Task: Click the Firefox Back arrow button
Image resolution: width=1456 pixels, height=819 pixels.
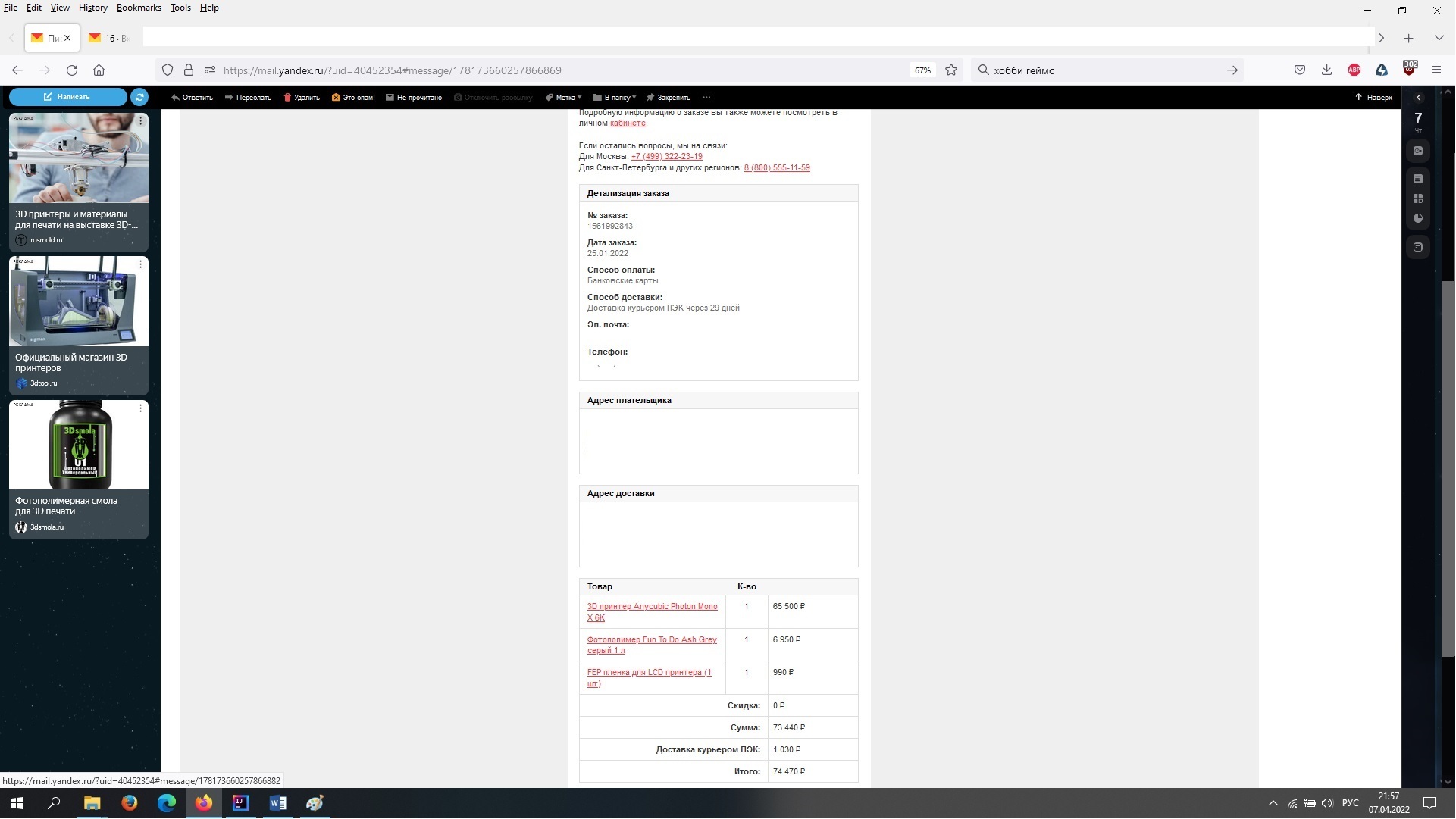Action: point(17,70)
